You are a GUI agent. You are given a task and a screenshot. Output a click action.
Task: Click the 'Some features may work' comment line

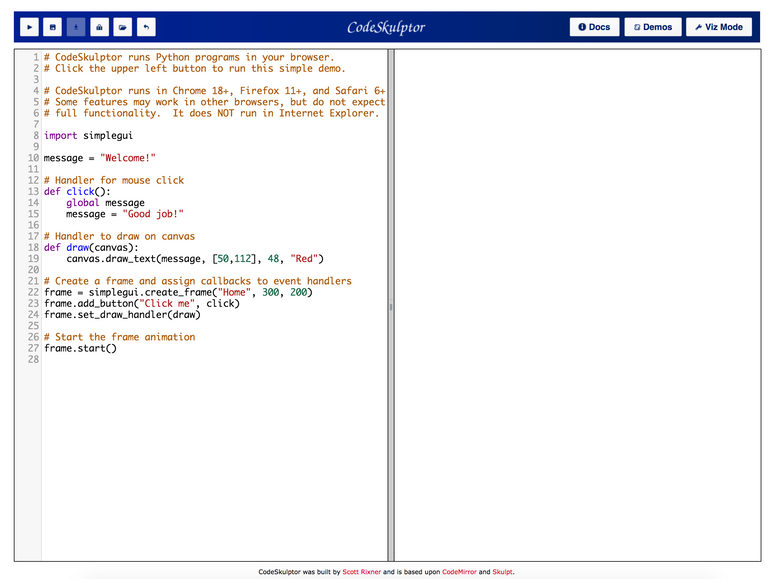tap(214, 102)
